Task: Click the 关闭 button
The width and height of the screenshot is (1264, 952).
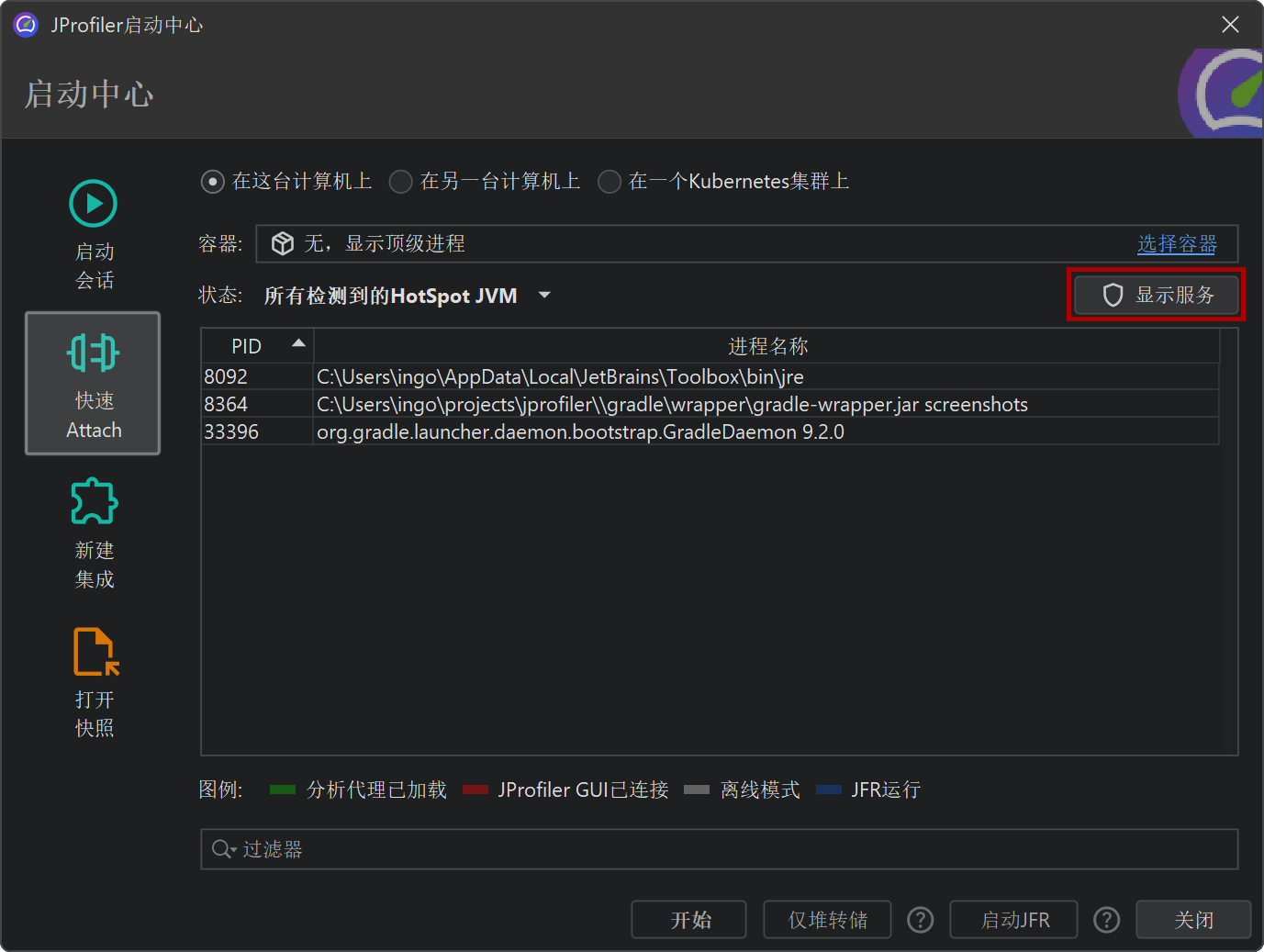Action: click(x=1193, y=920)
